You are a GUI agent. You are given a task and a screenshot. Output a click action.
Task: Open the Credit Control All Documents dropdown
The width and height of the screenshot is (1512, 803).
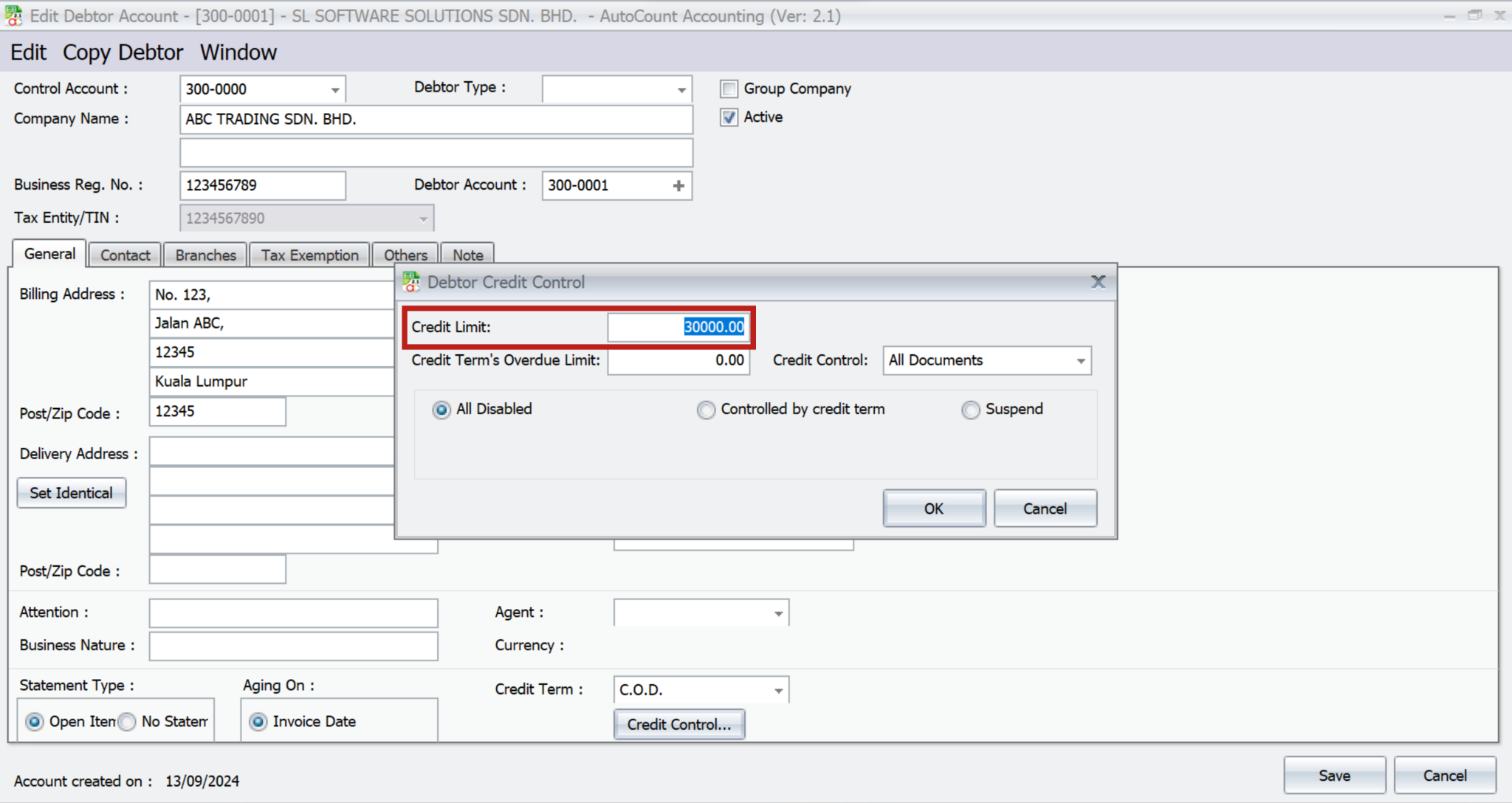point(1081,361)
